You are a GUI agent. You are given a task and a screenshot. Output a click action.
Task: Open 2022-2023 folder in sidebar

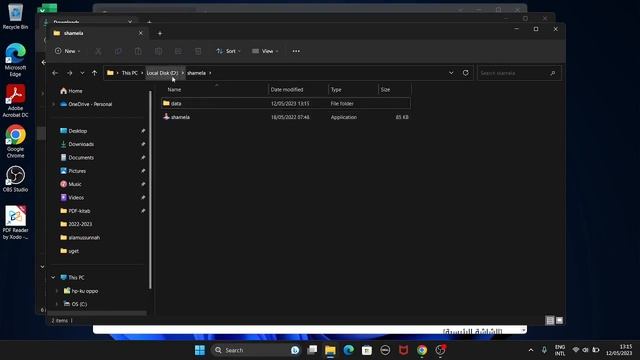click(x=76, y=224)
